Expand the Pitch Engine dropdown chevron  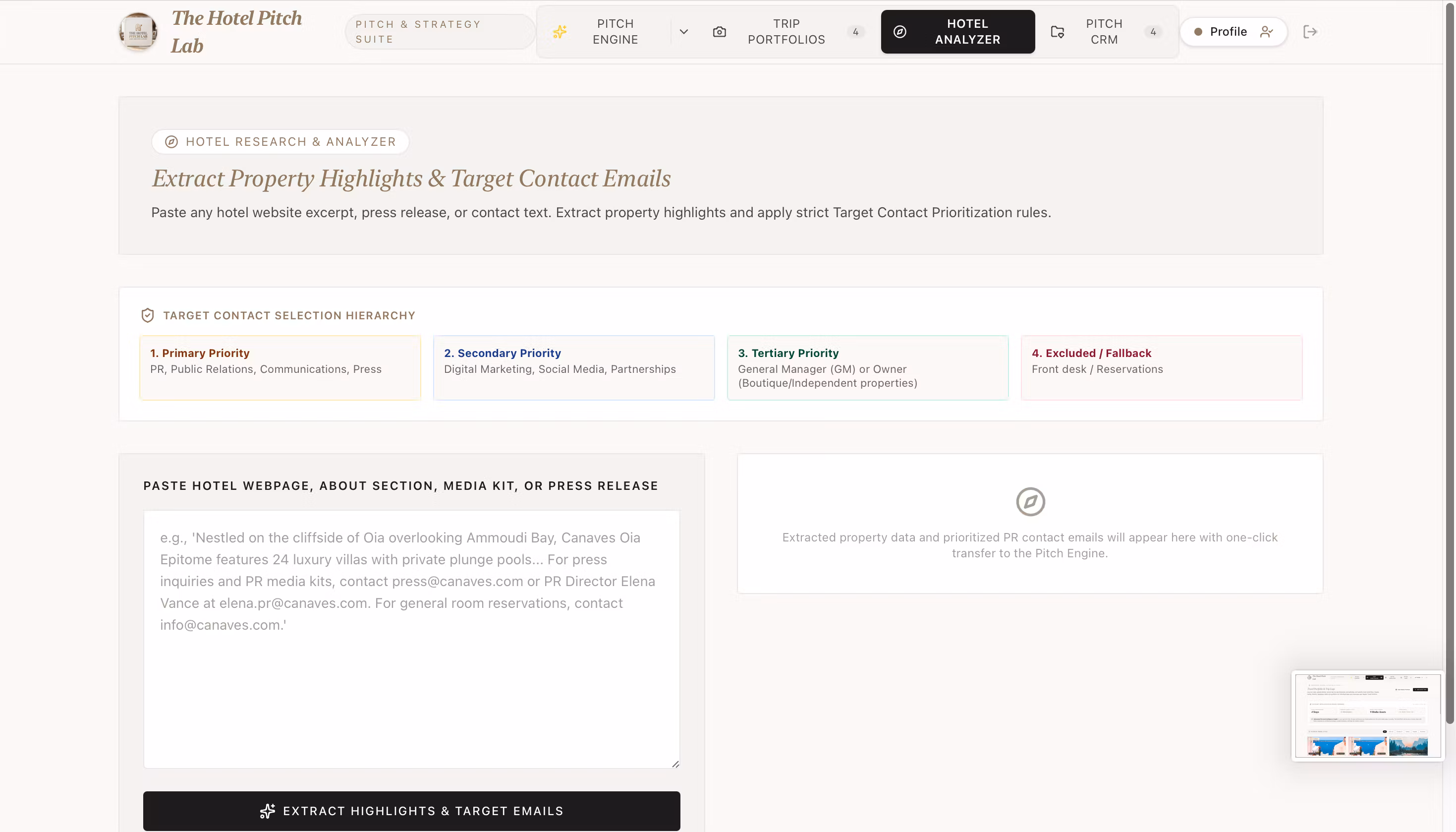(x=683, y=31)
